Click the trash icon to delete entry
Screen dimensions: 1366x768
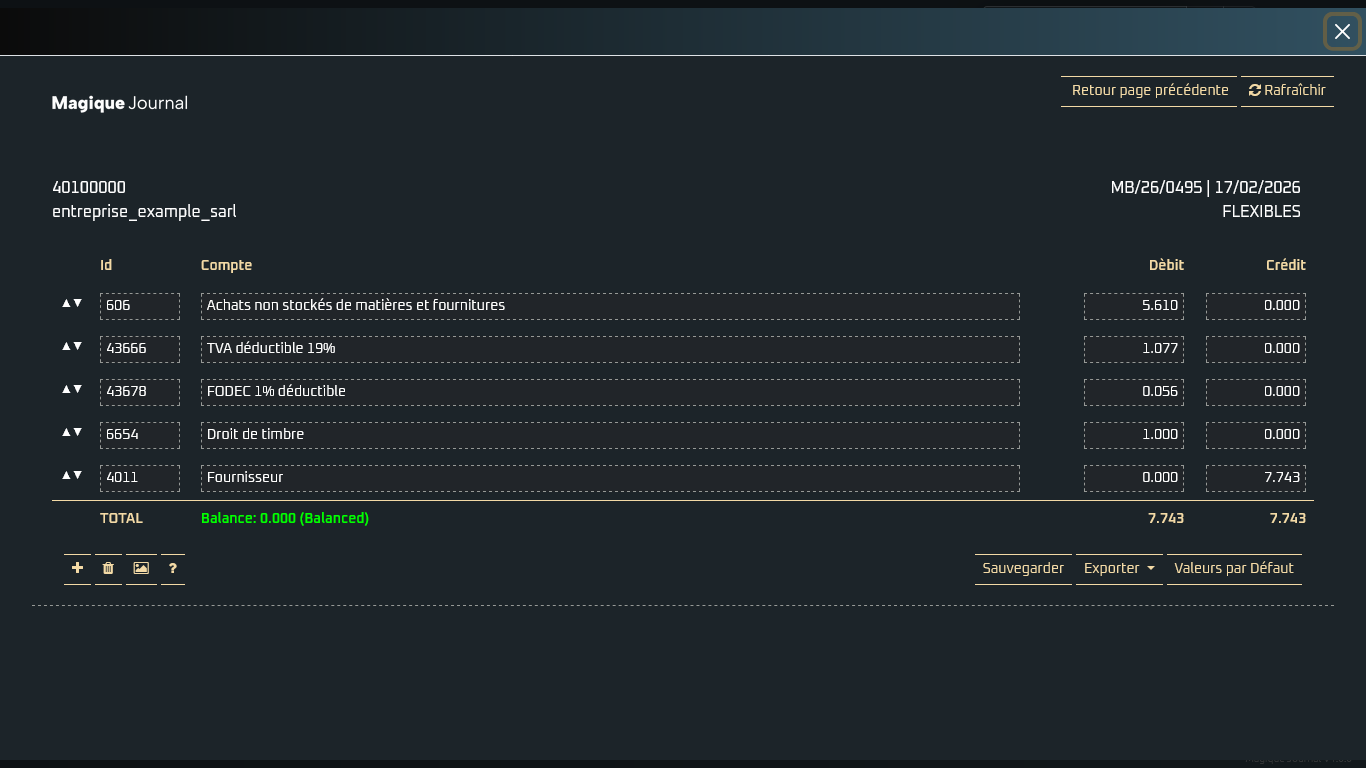coord(108,568)
